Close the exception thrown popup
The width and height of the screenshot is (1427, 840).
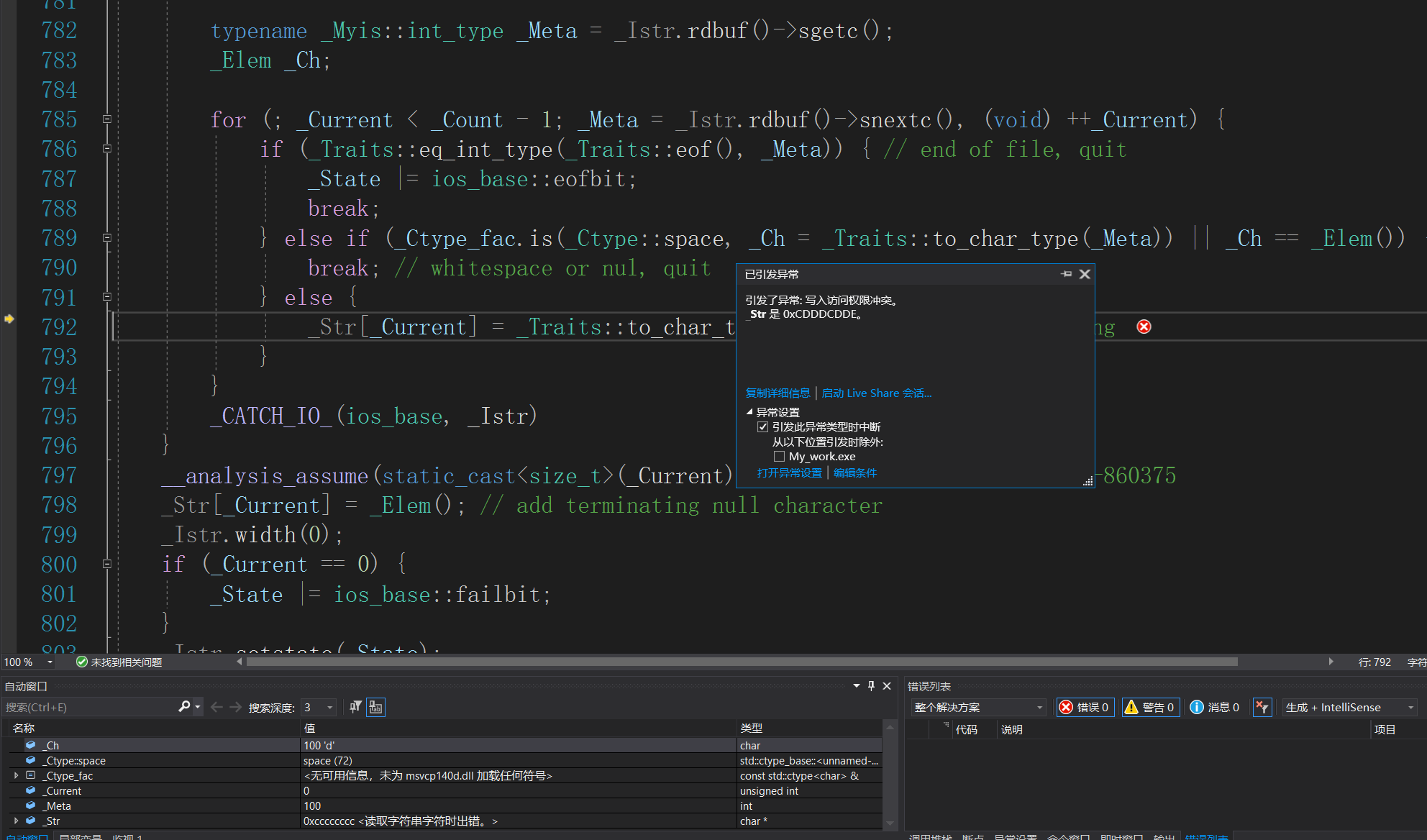[1085, 274]
